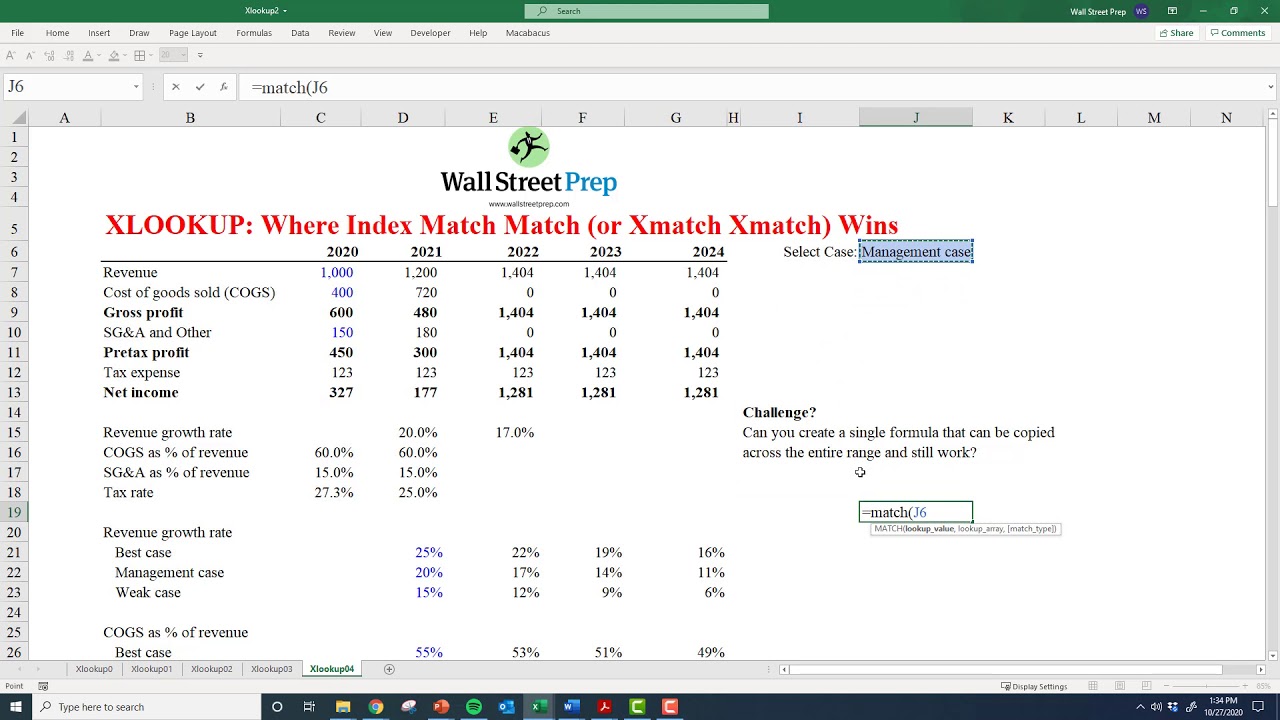Open Name Box dropdown arrow

pyautogui.click(x=136, y=87)
